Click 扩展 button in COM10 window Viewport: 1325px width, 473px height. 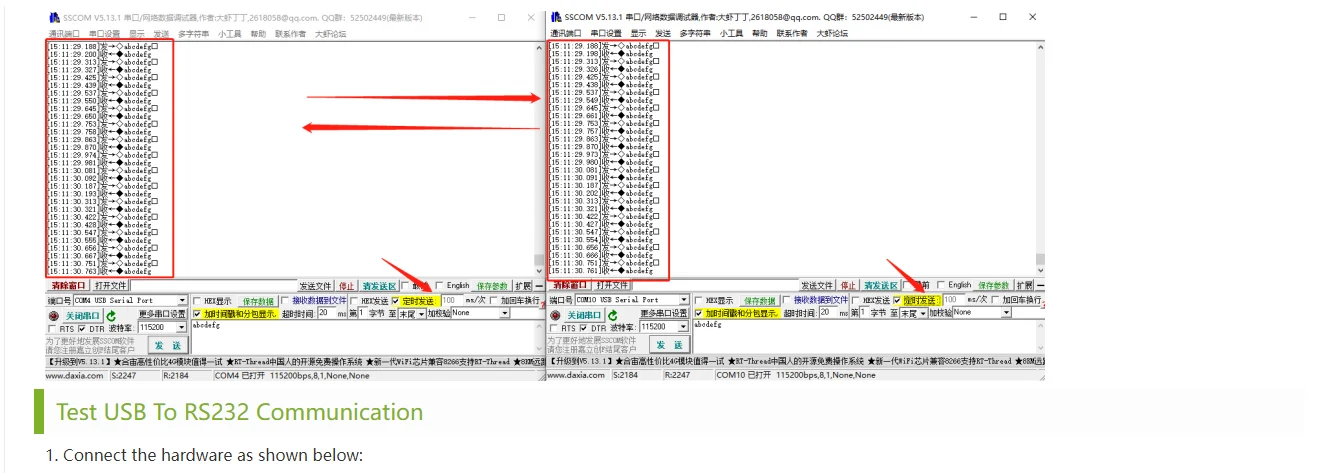click(1024, 286)
